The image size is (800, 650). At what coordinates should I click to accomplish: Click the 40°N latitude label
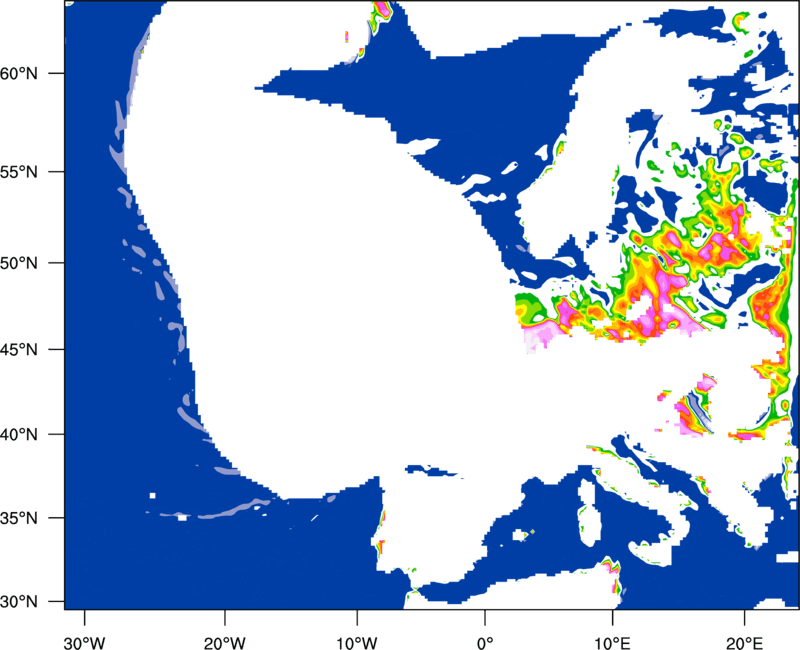(x=19, y=435)
